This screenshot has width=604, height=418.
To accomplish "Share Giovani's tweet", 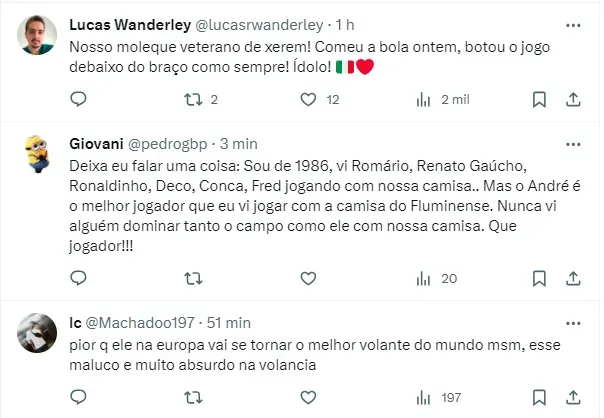I will [x=573, y=279].
